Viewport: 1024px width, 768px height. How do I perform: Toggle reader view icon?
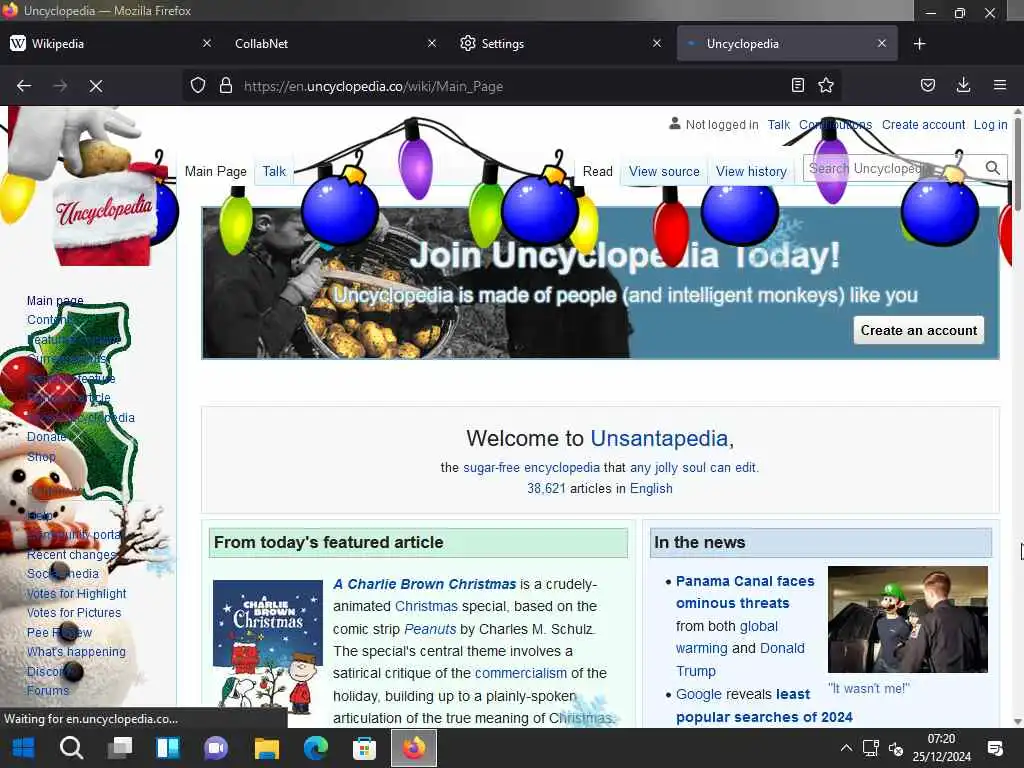[797, 86]
